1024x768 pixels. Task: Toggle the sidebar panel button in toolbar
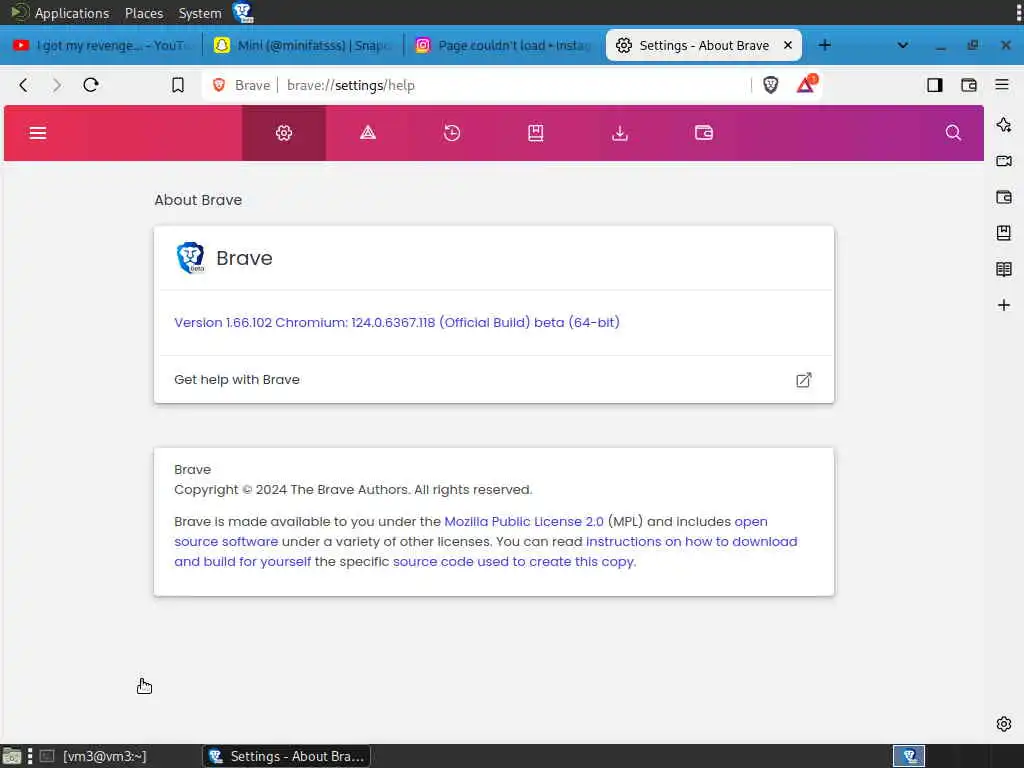click(935, 85)
